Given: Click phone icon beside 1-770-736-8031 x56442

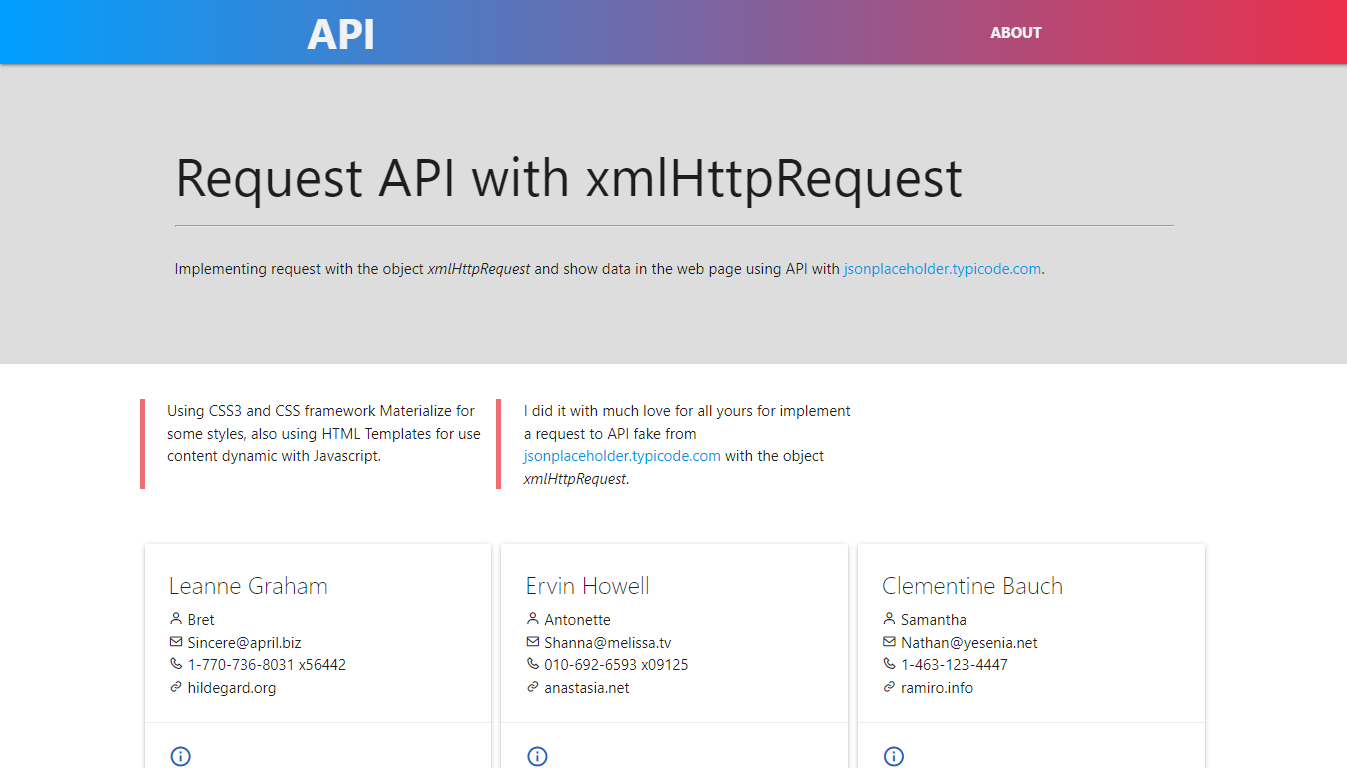Looking at the screenshot, I should pos(176,664).
